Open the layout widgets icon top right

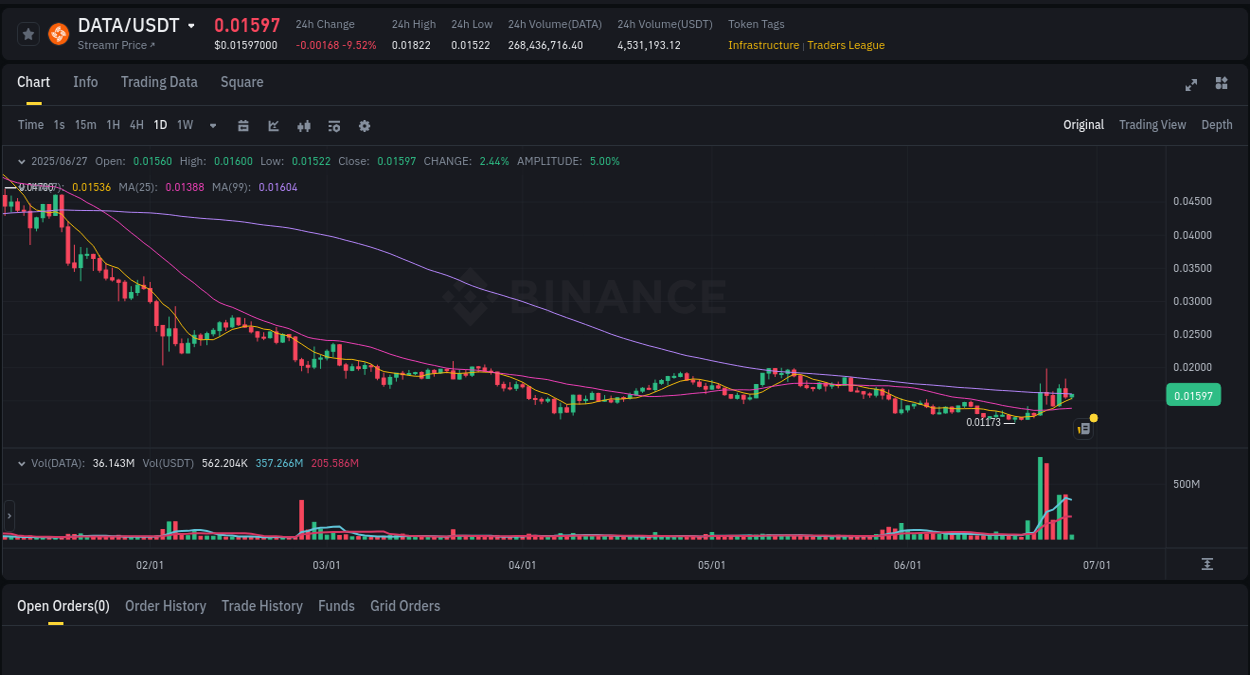pos(1221,85)
